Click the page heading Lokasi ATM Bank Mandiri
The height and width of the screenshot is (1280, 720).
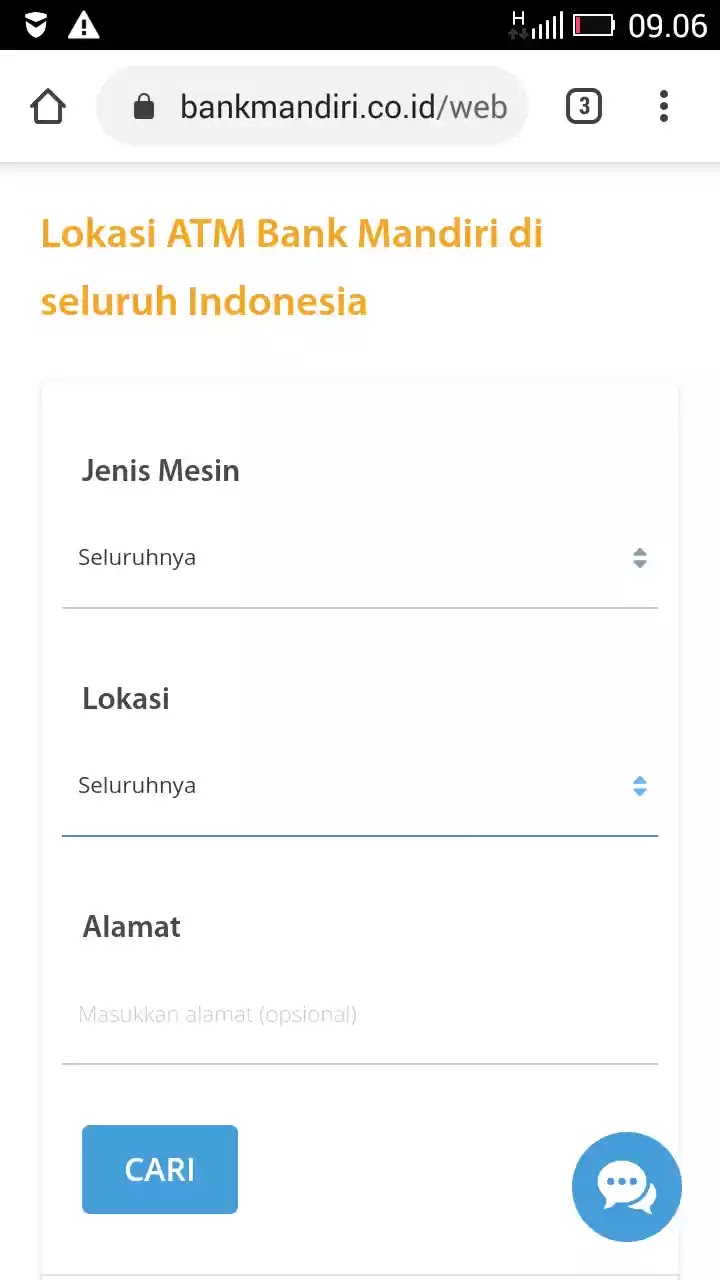tap(291, 265)
